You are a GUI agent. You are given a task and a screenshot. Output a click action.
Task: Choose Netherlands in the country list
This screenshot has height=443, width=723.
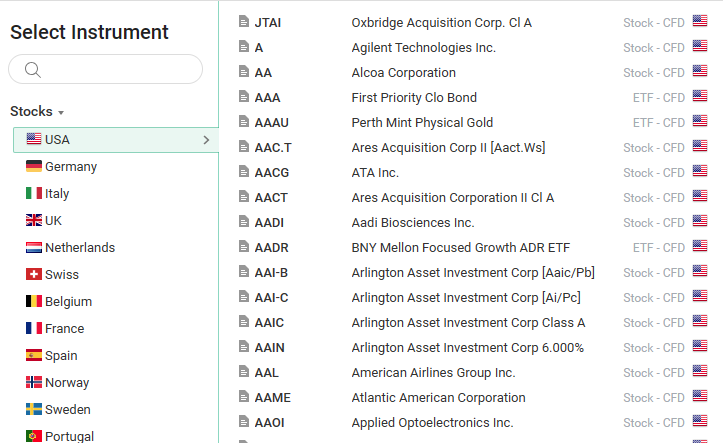(x=79, y=247)
